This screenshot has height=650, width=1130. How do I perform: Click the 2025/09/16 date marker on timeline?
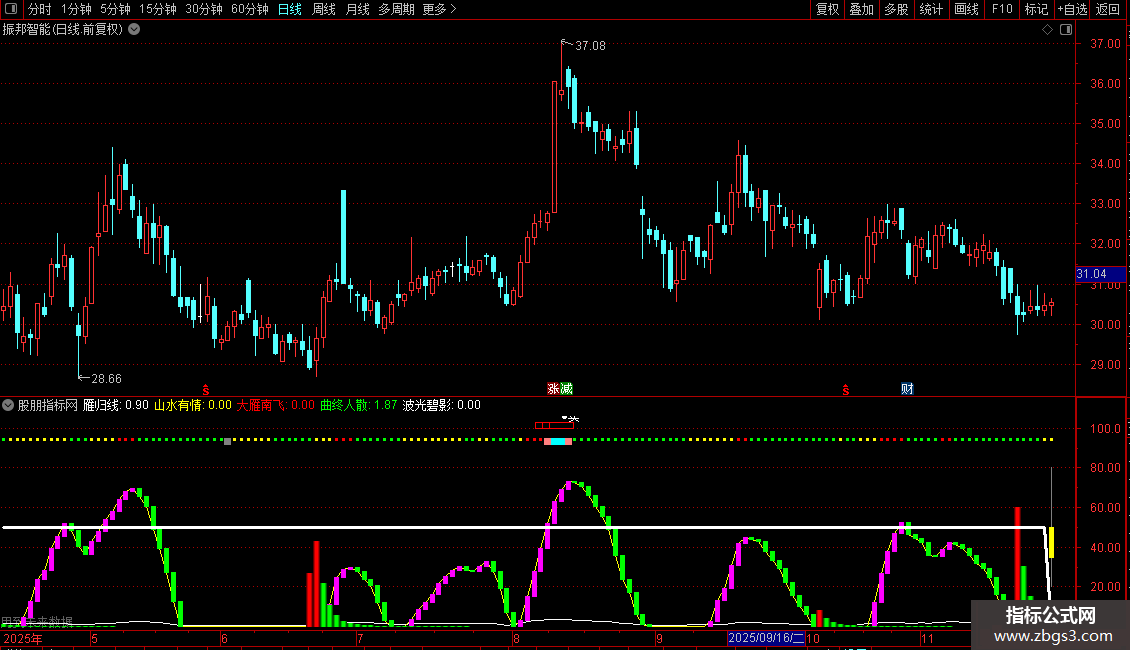coord(766,638)
